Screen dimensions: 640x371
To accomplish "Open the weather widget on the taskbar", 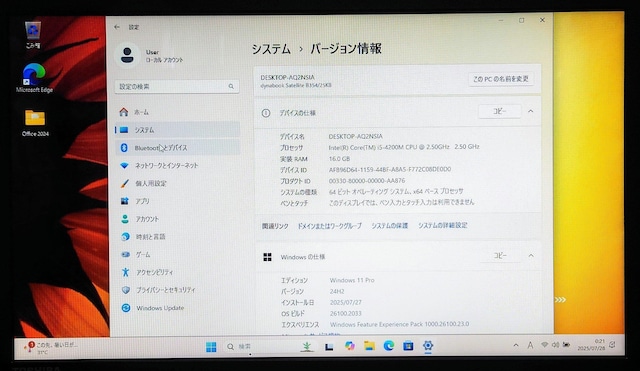I will pos(51,347).
